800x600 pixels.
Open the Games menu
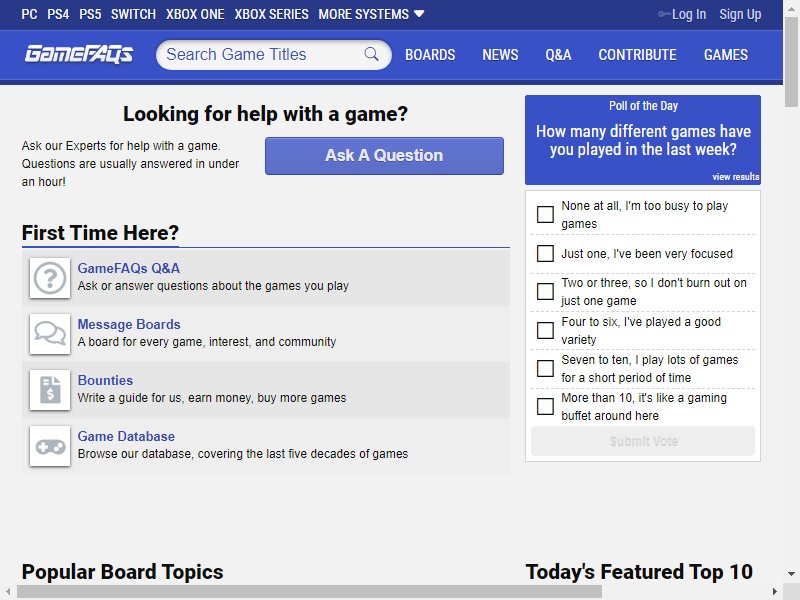(726, 55)
